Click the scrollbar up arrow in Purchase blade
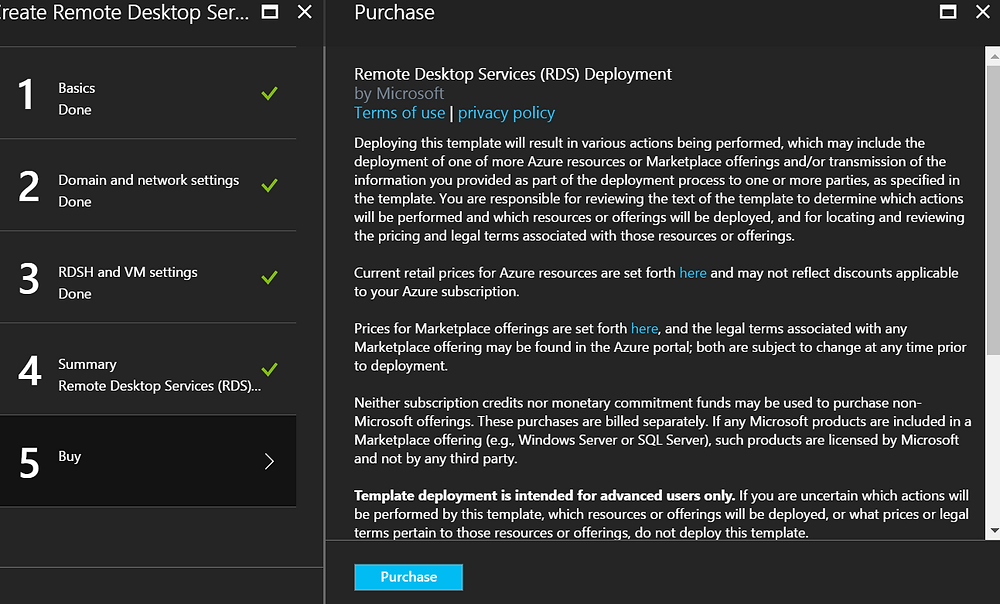 (993, 57)
